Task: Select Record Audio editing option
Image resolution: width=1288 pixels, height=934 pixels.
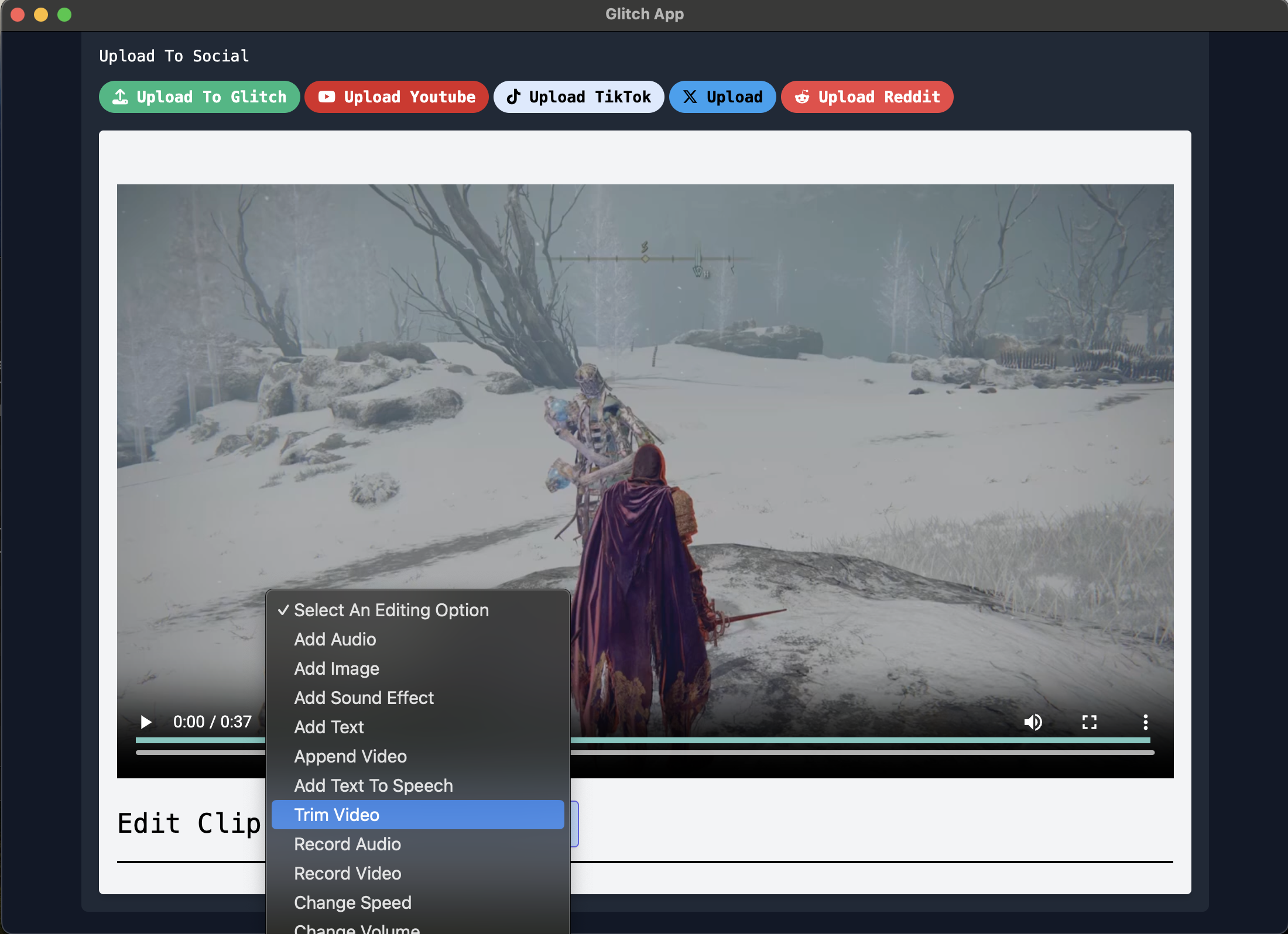Action: click(347, 844)
